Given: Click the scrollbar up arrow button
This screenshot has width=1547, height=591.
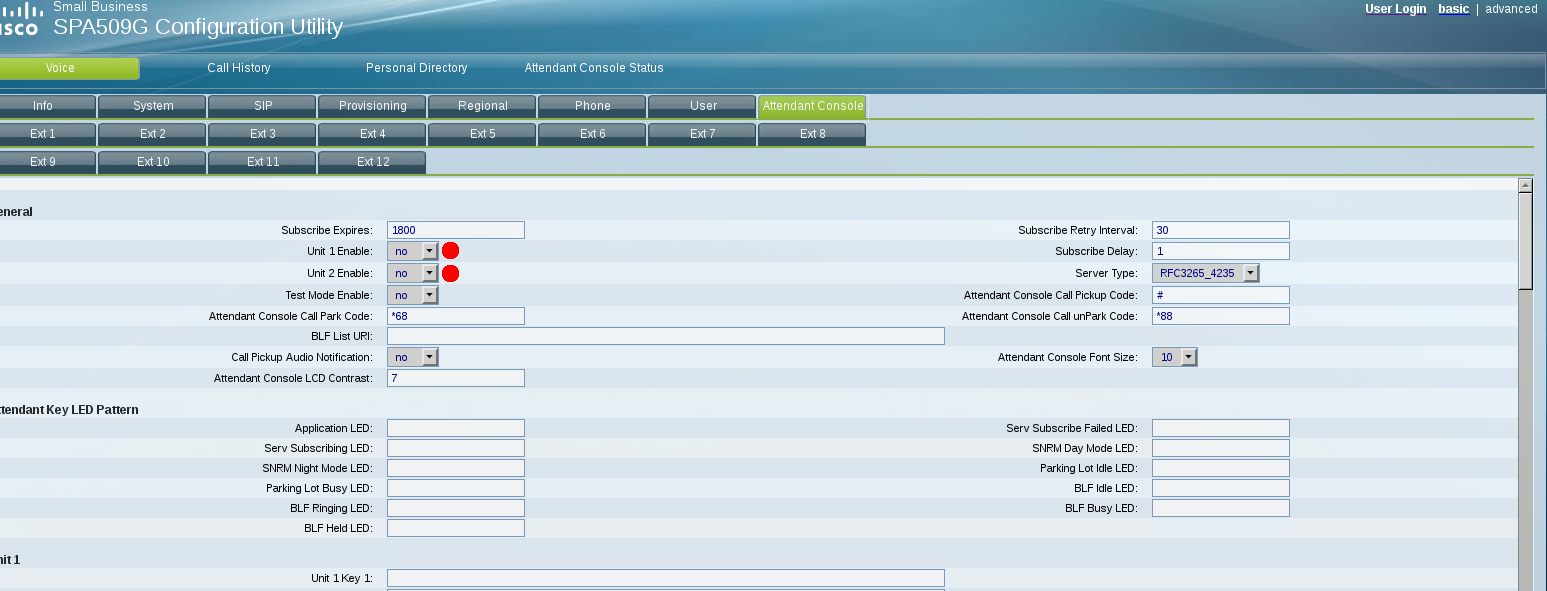Looking at the screenshot, I should pos(1525,185).
